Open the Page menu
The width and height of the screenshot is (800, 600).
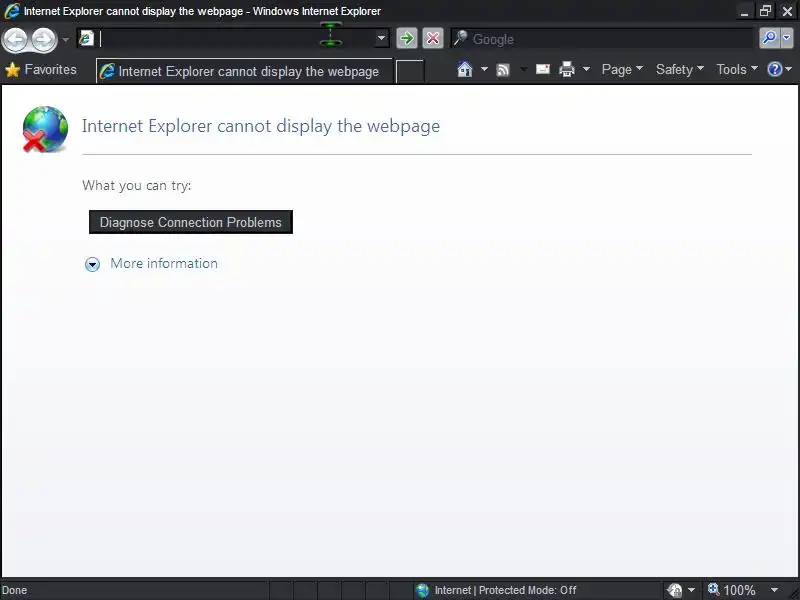[622, 69]
